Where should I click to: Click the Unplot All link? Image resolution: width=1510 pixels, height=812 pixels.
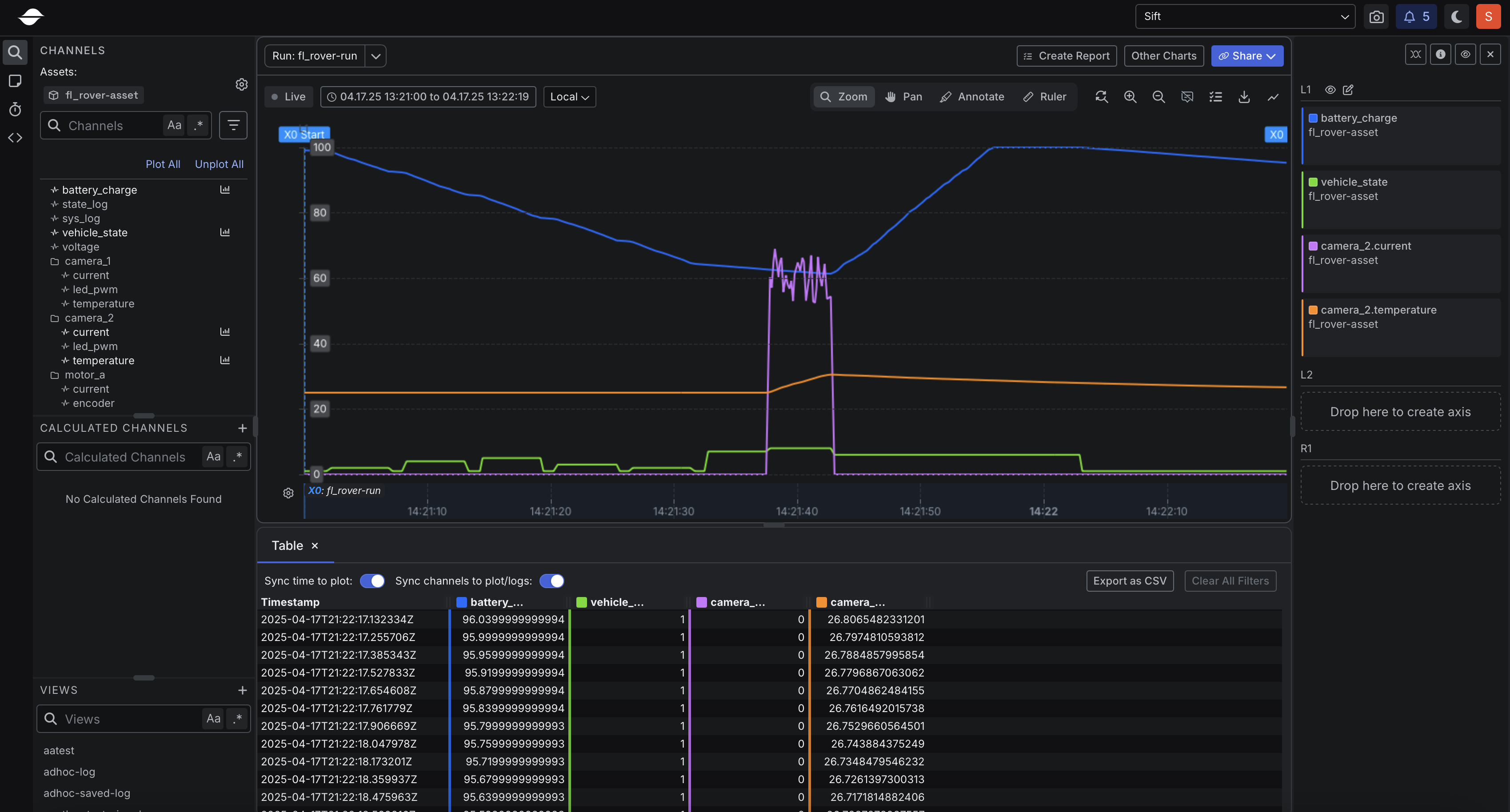pos(219,164)
